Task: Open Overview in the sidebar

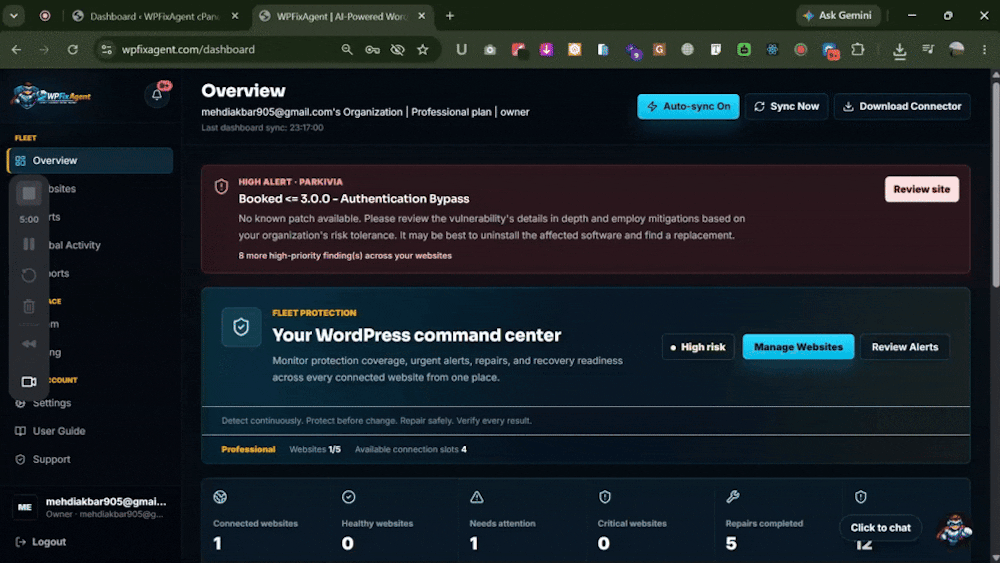Action: 90,161
